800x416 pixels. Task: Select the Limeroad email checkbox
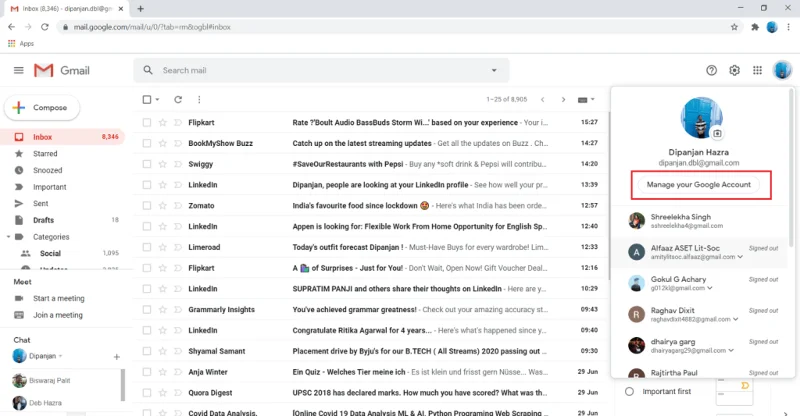click(147, 247)
